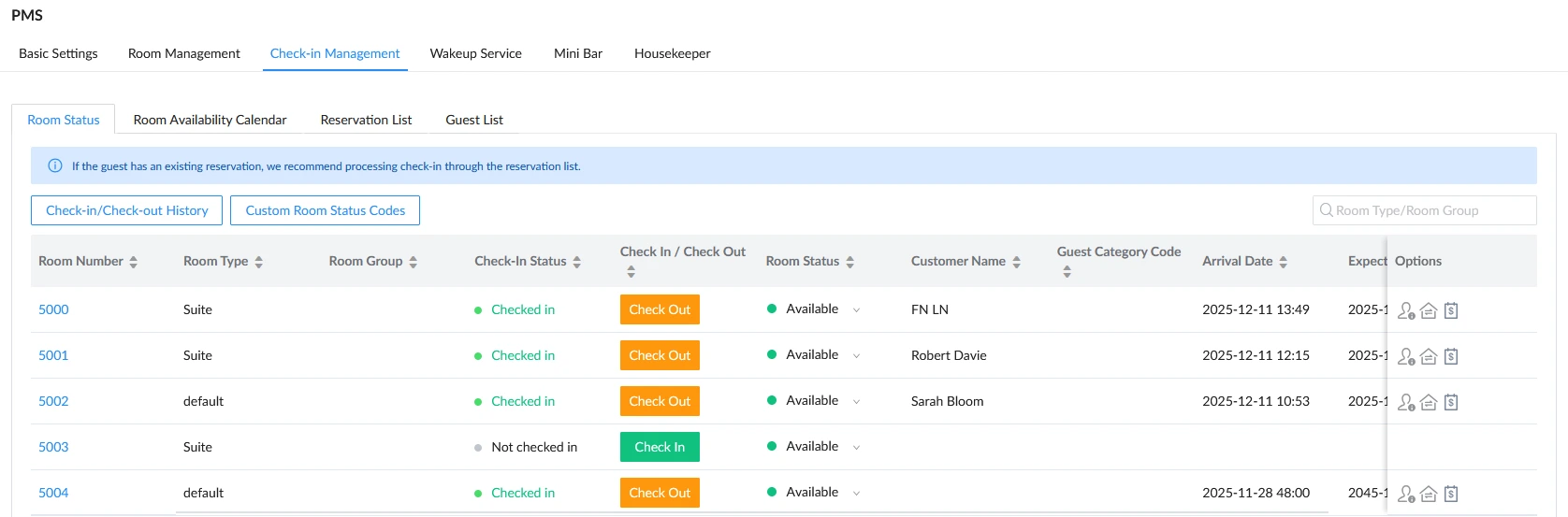Open Housekeeper menu

pyautogui.click(x=673, y=53)
